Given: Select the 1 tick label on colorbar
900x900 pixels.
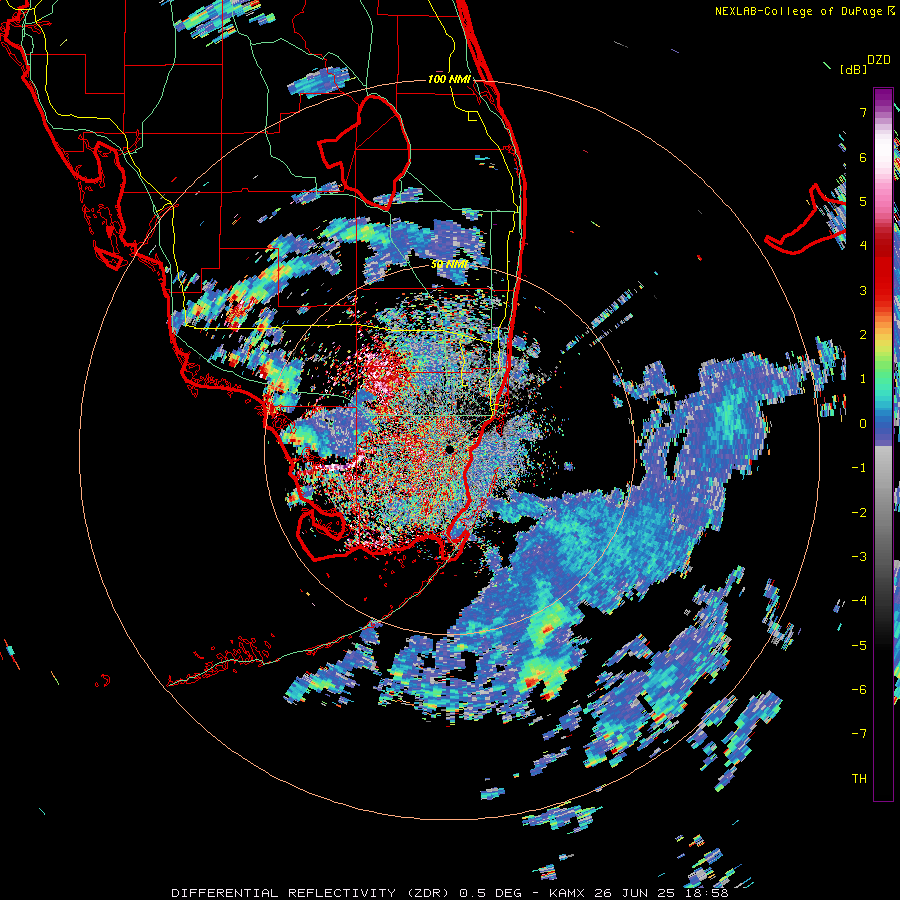Looking at the screenshot, I should point(863,379).
